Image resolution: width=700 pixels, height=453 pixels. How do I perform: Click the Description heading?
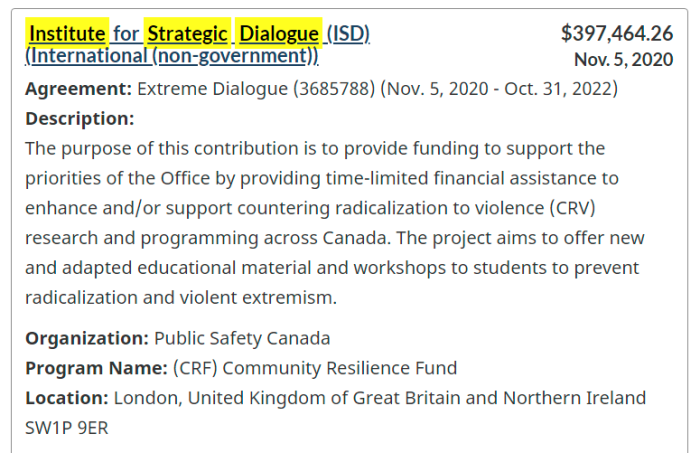tap(80, 119)
